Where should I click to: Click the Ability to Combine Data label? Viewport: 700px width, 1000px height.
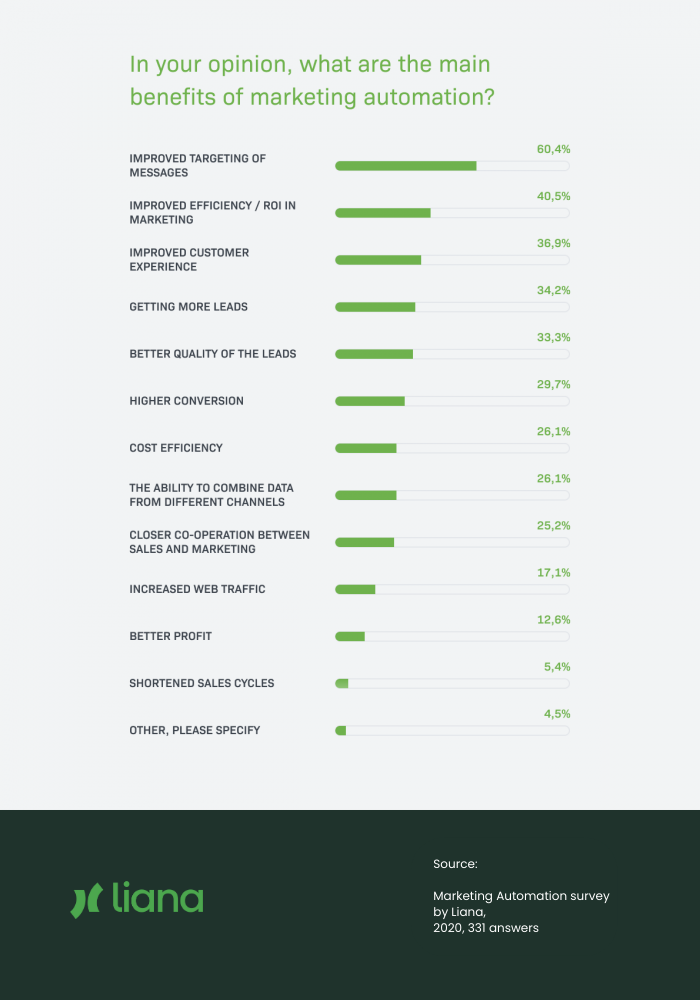212,495
